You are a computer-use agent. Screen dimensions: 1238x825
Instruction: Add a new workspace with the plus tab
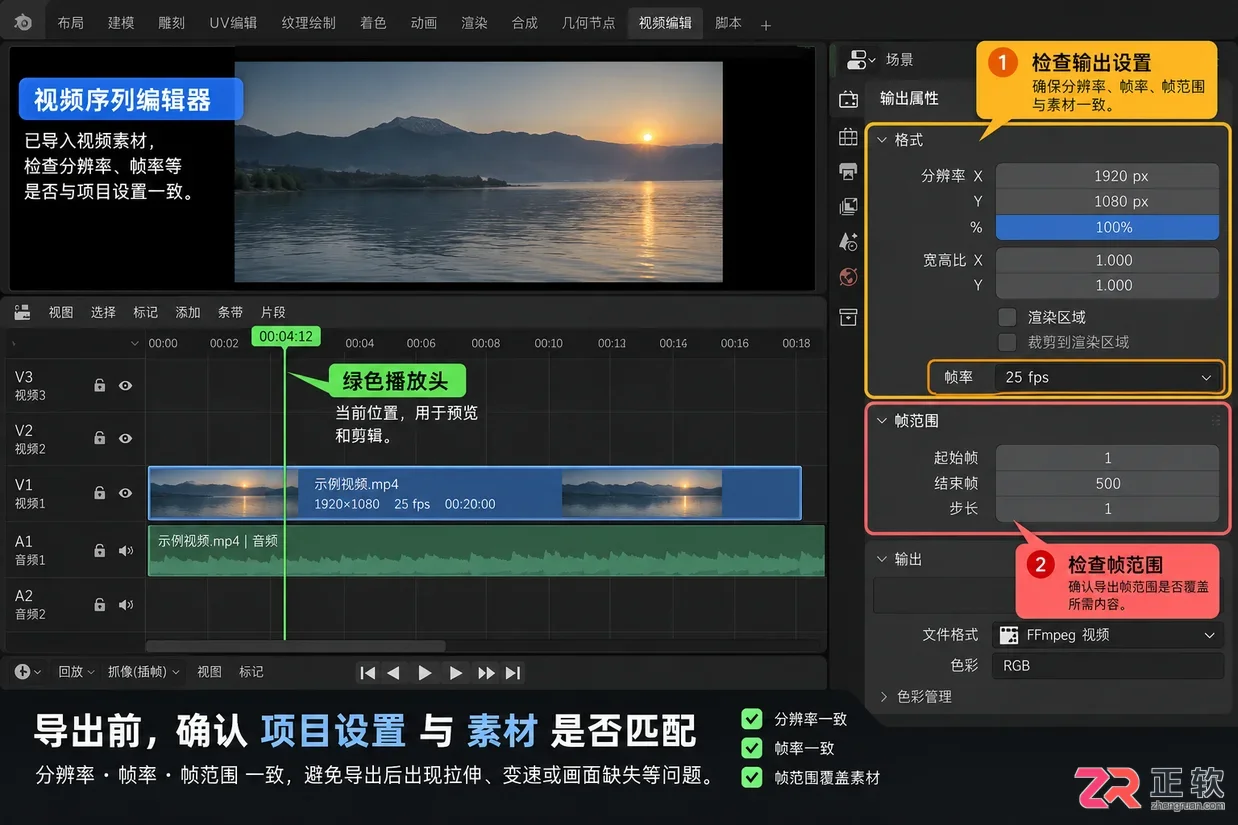point(766,24)
